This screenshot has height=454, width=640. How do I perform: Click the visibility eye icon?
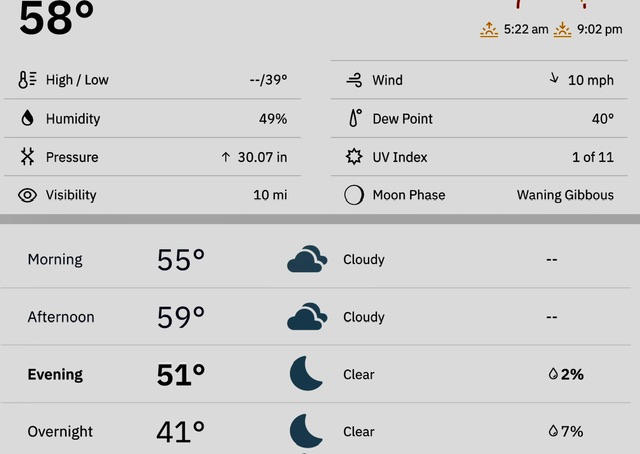(27, 195)
